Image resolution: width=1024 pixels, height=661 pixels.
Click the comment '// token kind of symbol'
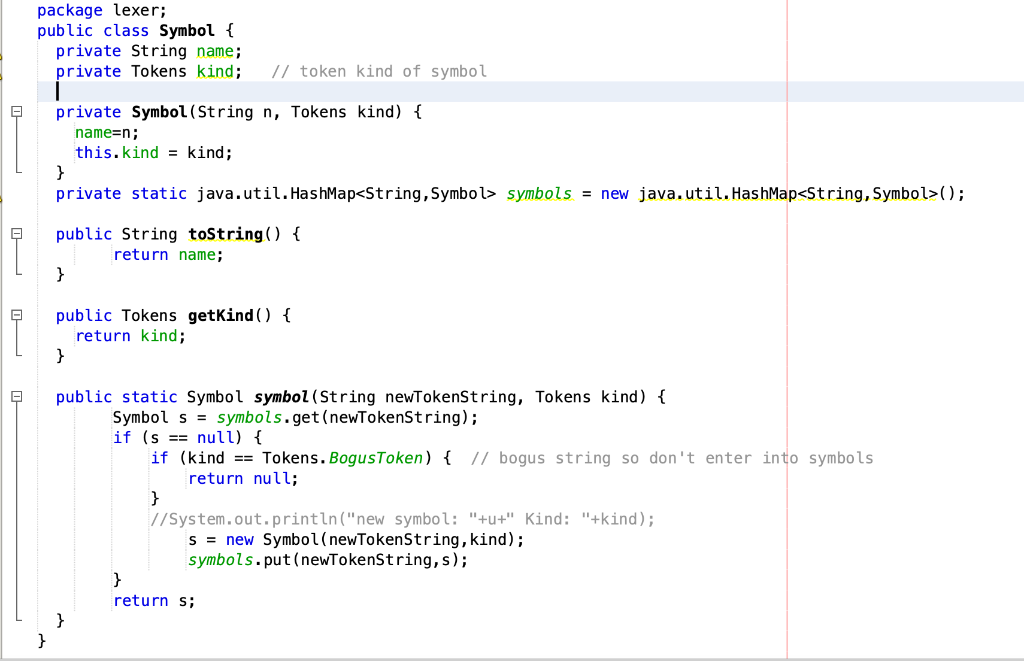[x=379, y=71]
